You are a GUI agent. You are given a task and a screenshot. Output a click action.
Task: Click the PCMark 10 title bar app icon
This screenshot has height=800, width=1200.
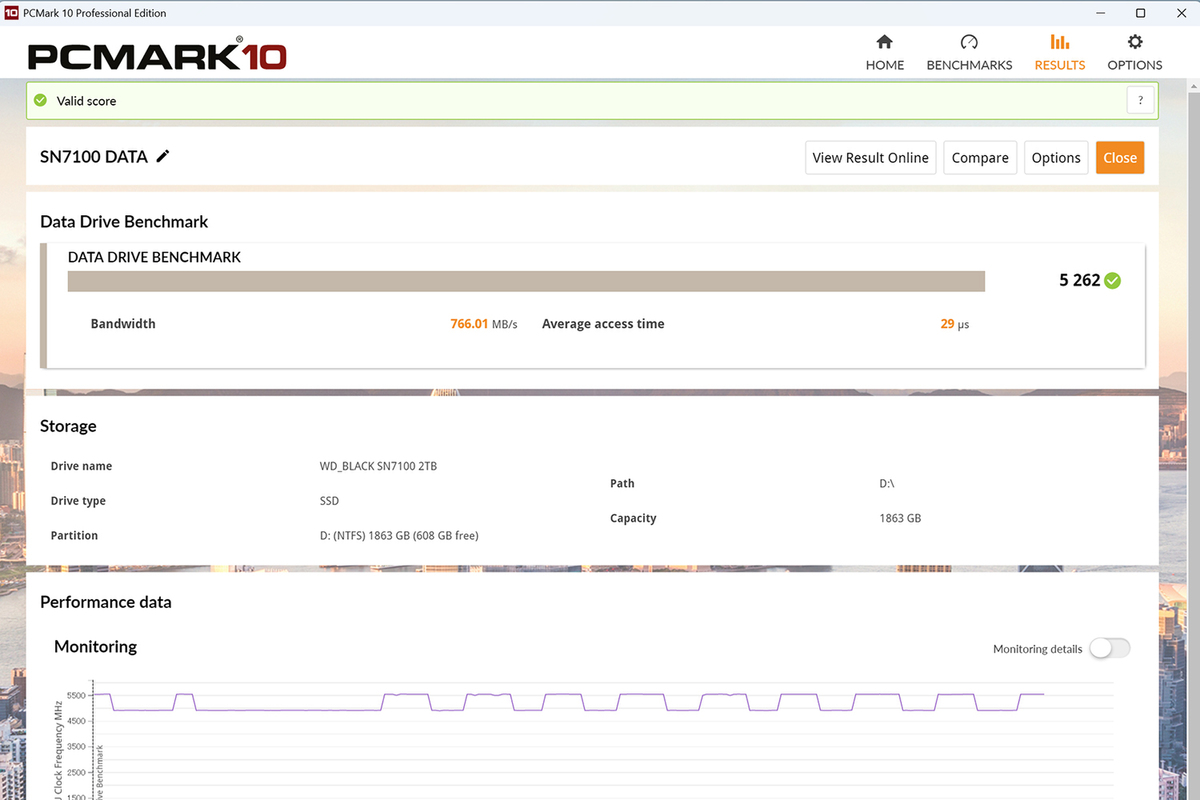point(12,13)
